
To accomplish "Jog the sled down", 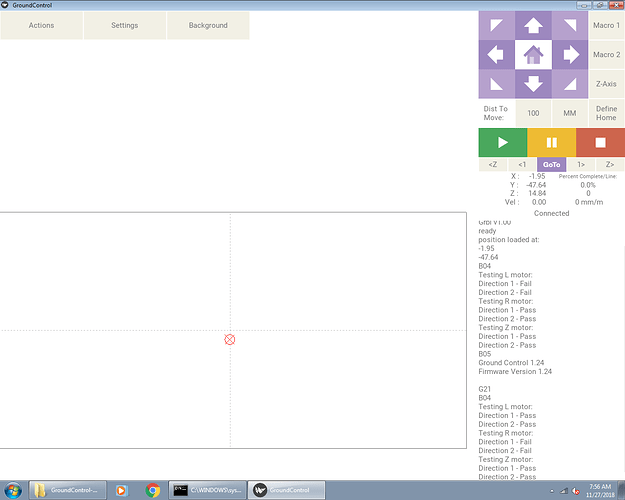I will pyautogui.click(x=533, y=84).
